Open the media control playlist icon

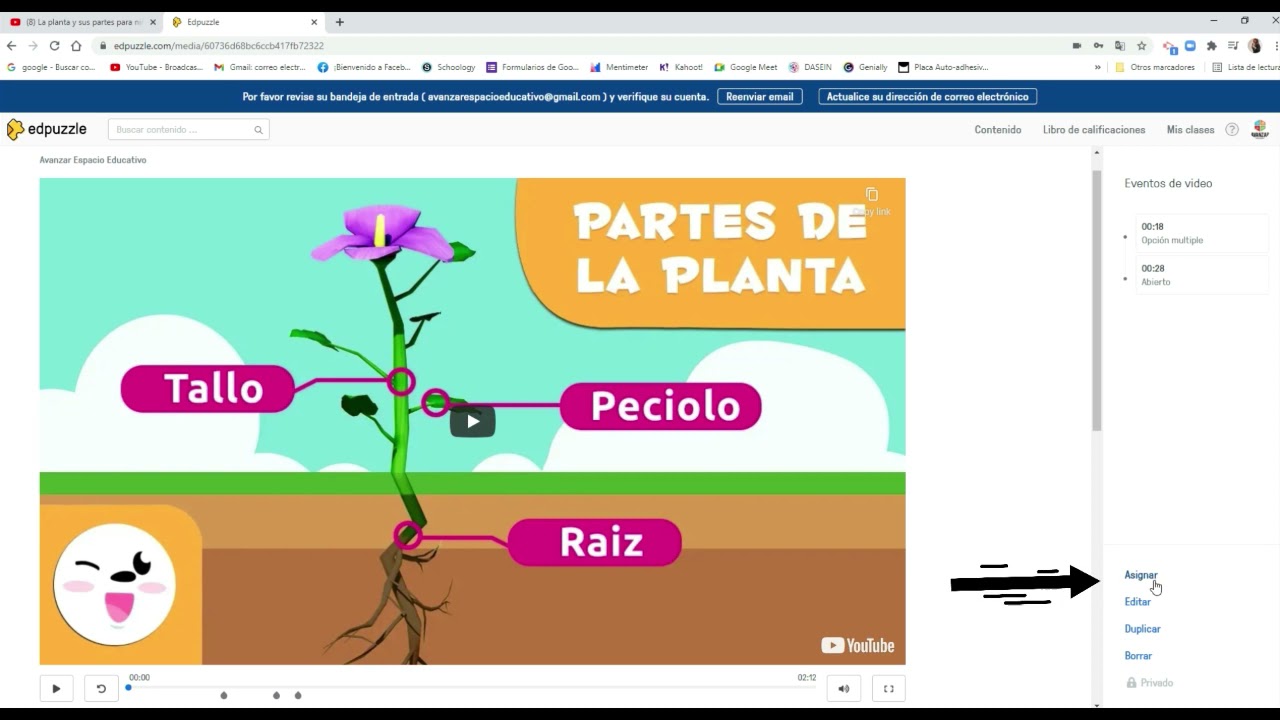[1233, 45]
